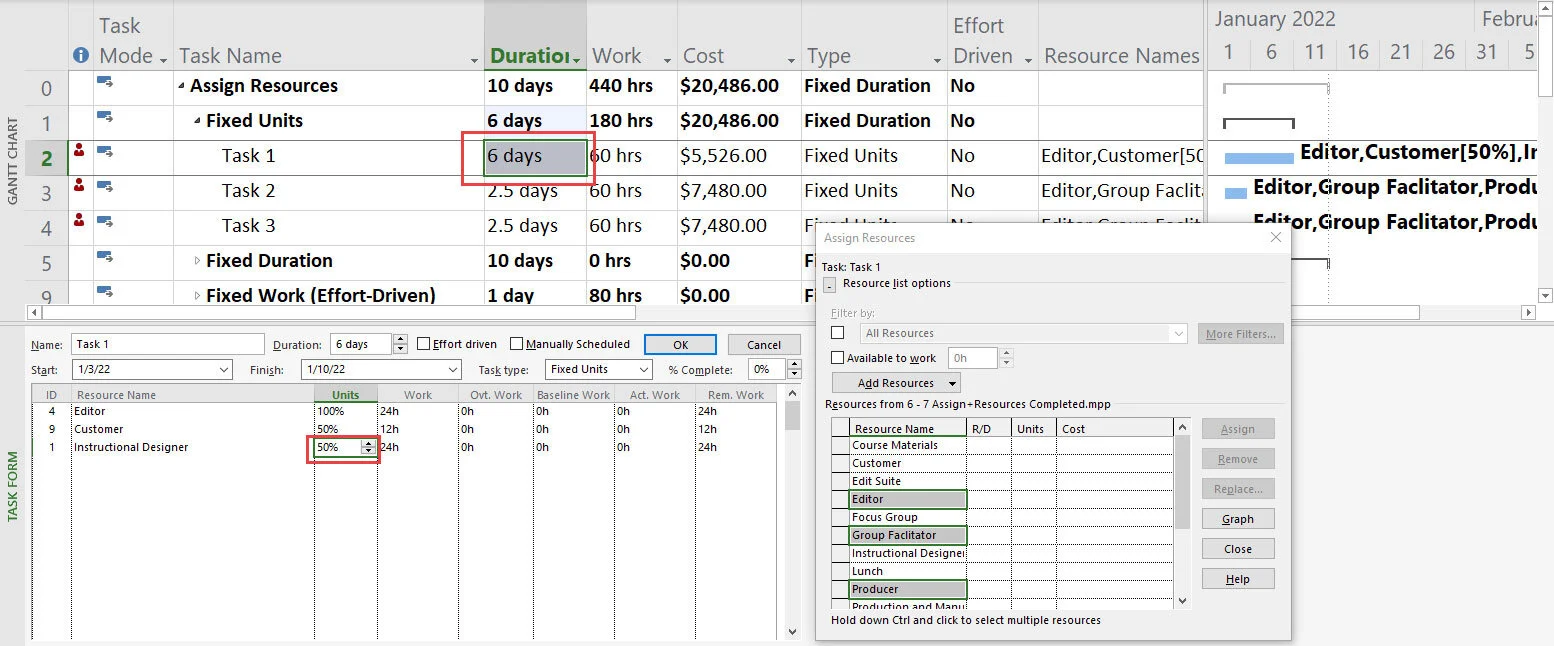
Task: Click the task mode icon for Fixed Duration row
Action: pyautogui.click(x=104, y=258)
